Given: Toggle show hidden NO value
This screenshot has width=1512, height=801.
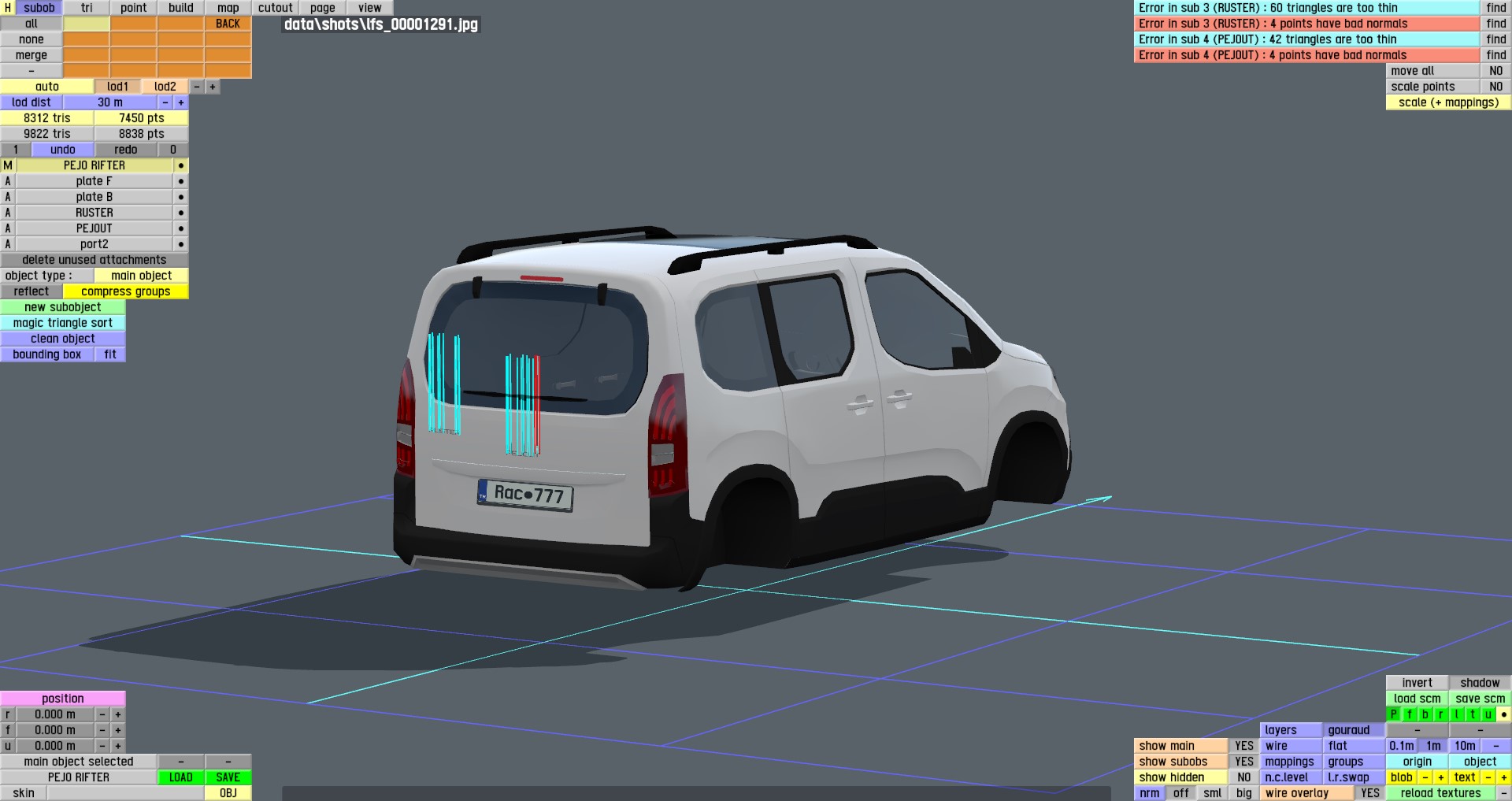Looking at the screenshot, I should 1243,777.
